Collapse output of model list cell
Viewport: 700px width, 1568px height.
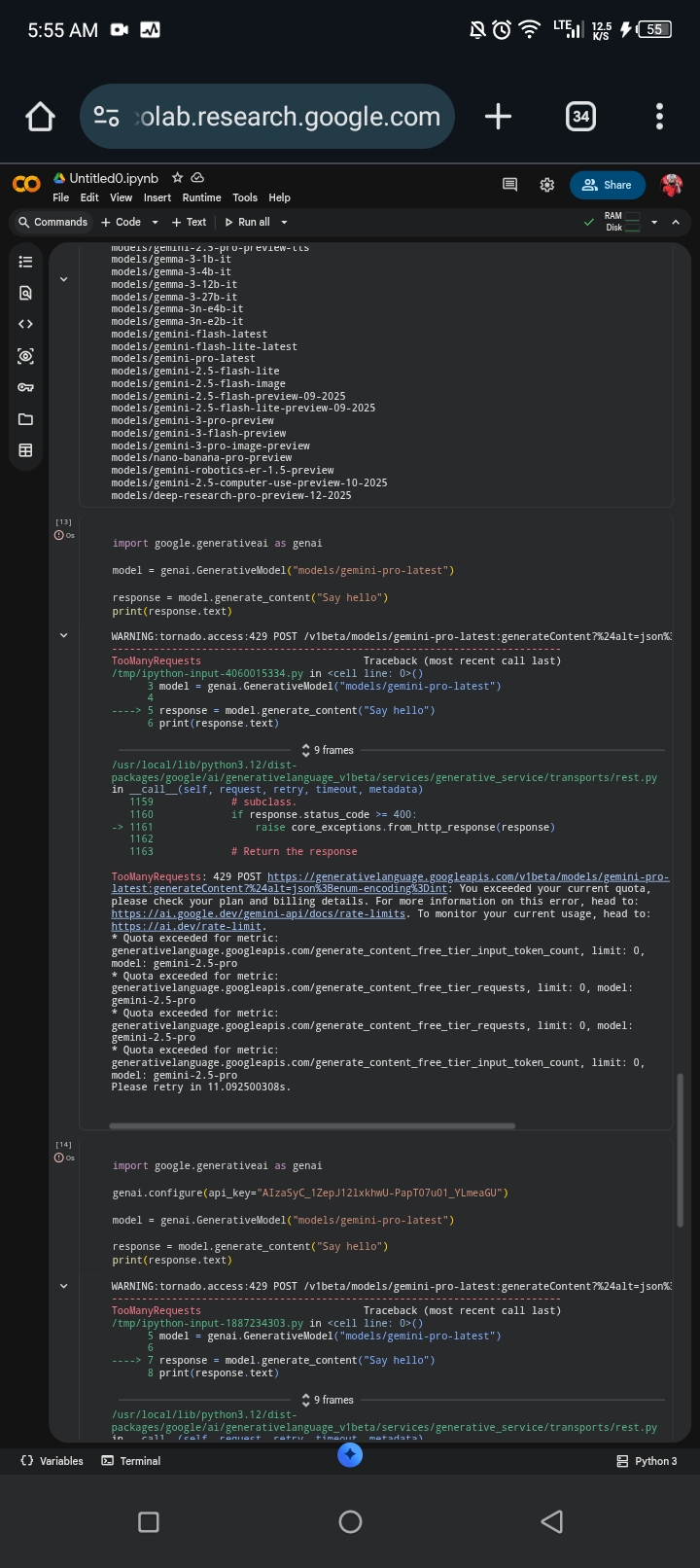point(63,279)
